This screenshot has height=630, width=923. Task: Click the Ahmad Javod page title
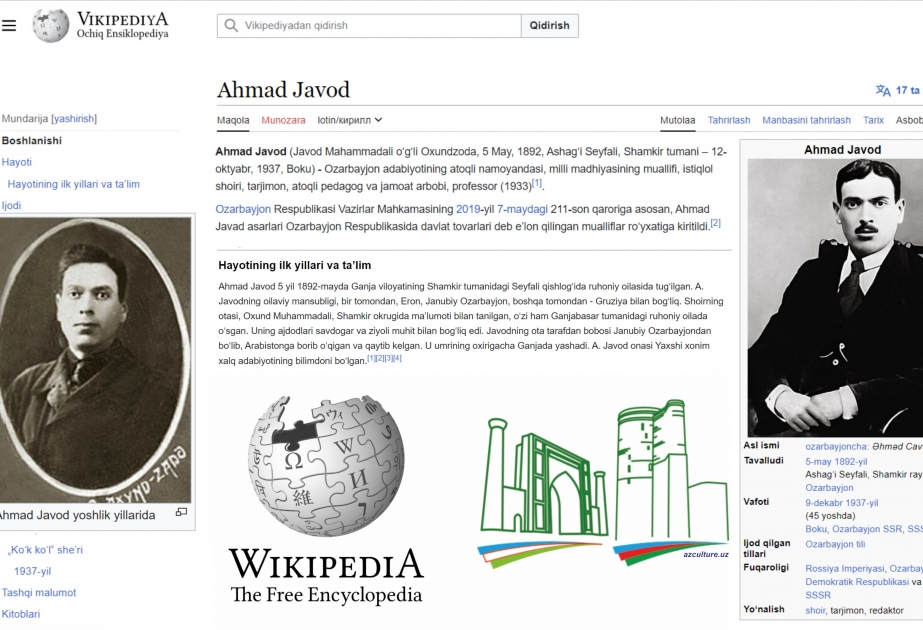(283, 90)
